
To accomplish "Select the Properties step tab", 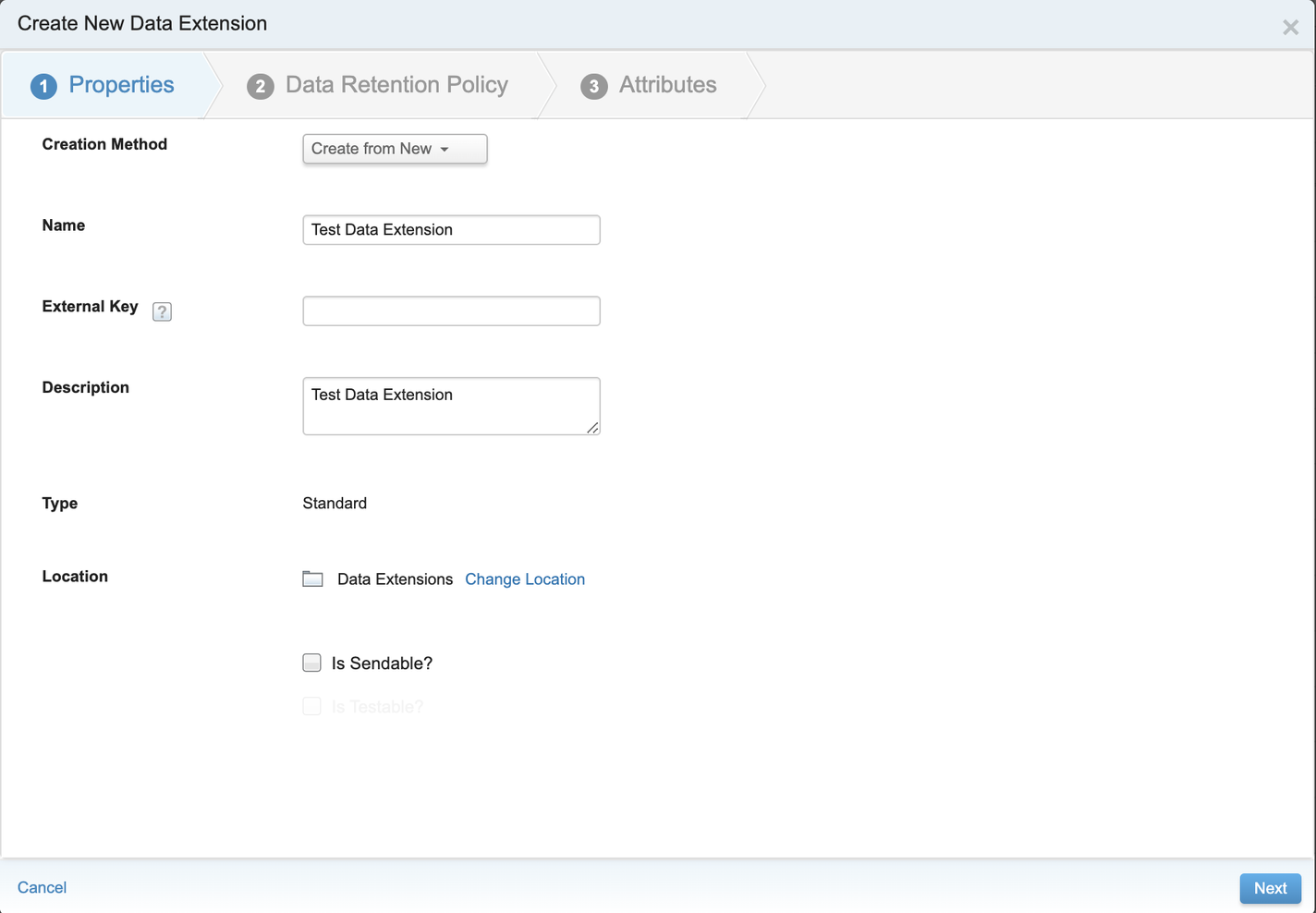I will [x=121, y=85].
